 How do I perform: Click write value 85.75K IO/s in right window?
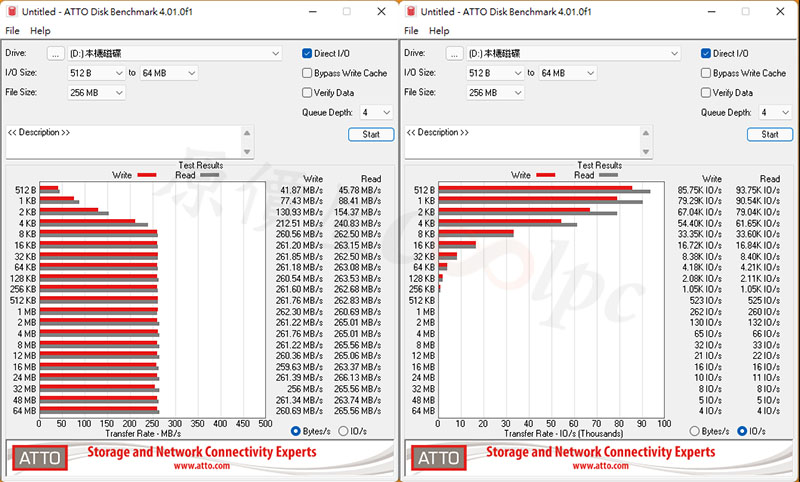tap(700, 190)
